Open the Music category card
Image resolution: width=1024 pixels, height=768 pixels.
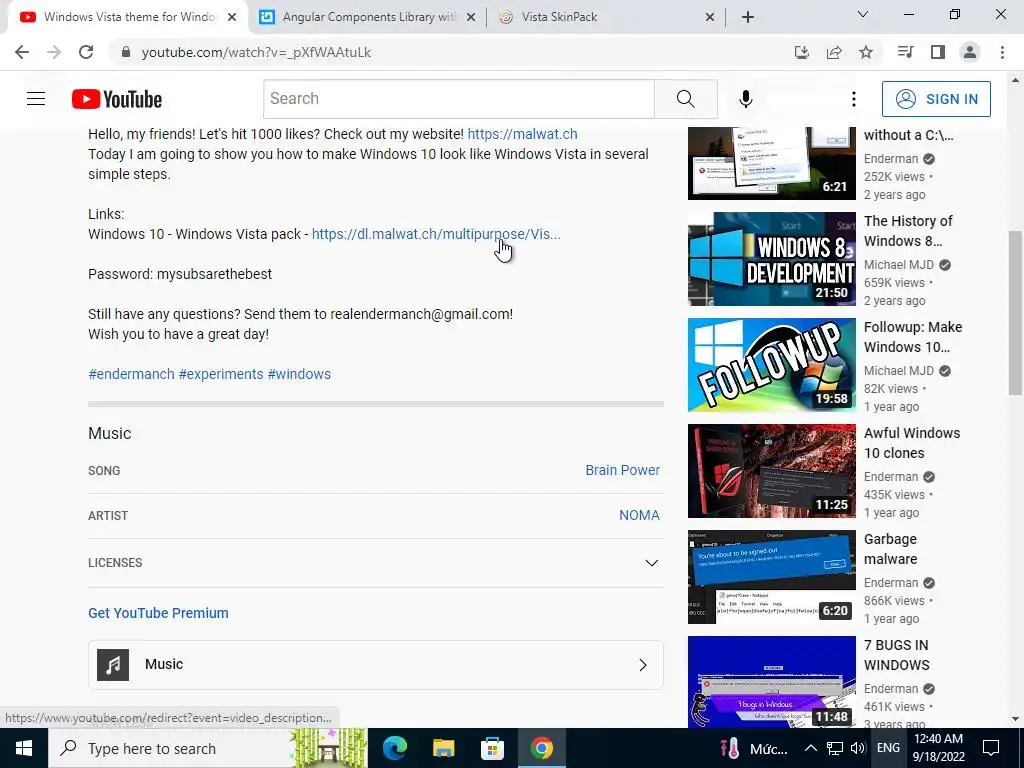376,664
